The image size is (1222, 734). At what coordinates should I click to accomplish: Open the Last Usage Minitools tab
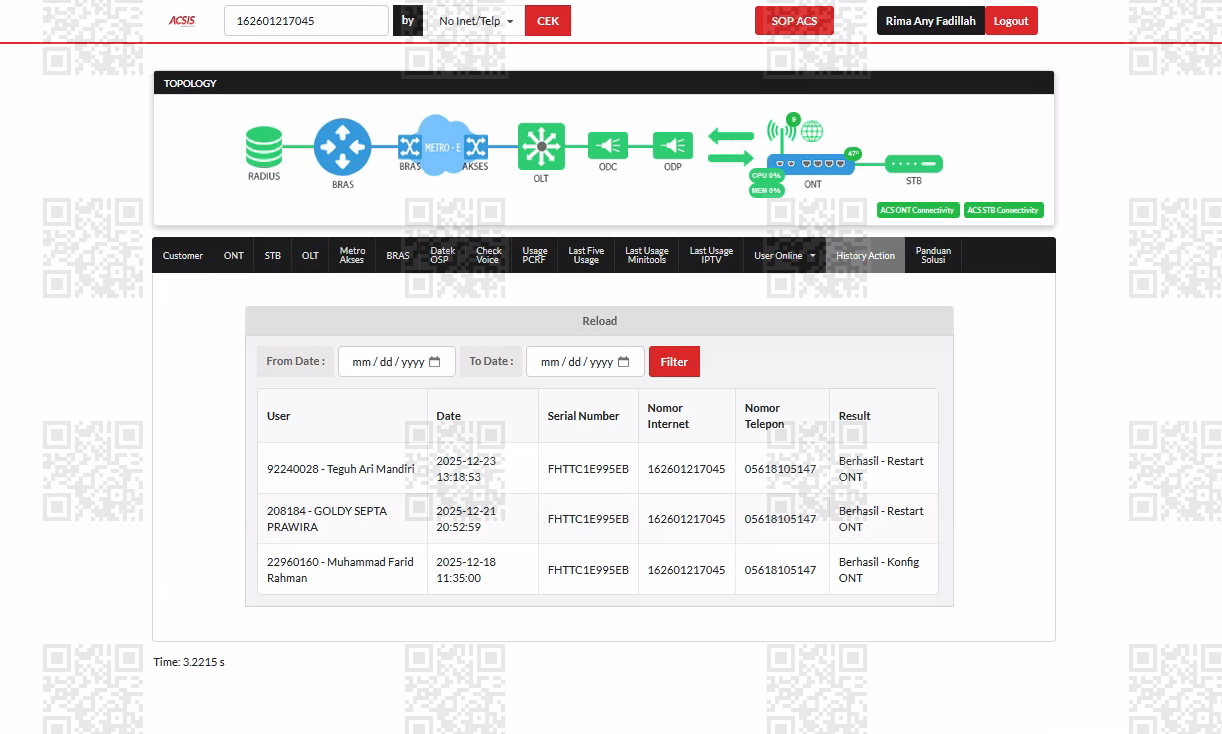646,256
